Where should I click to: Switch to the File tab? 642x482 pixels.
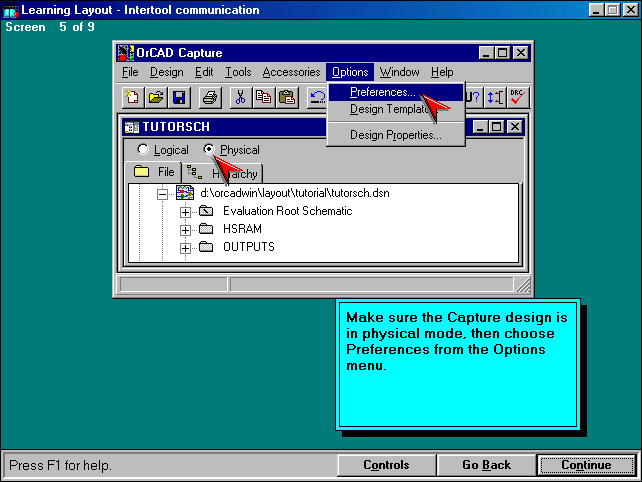(154, 172)
